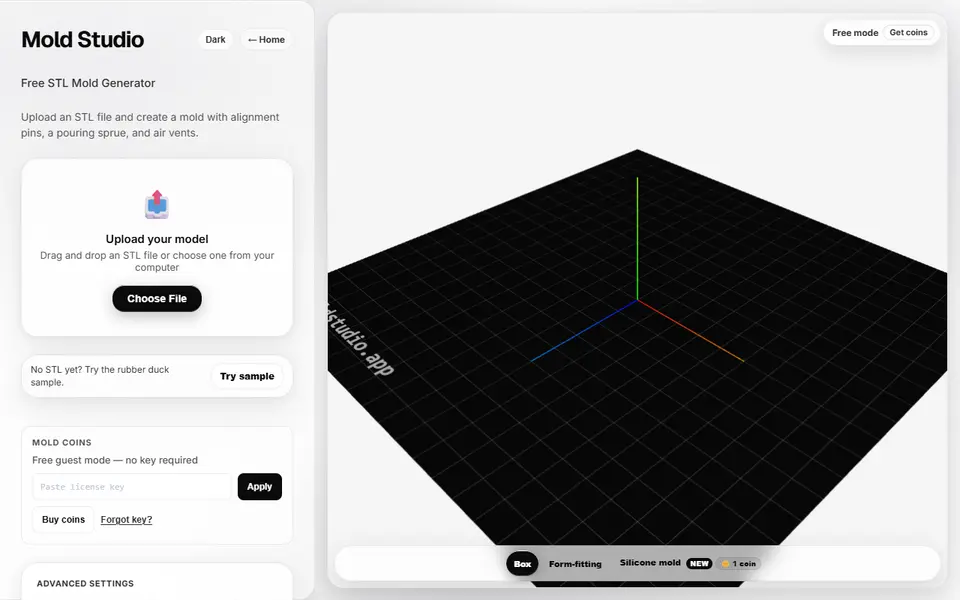Load the rubber duck with Try sample
This screenshot has width=960, height=600.
point(247,376)
